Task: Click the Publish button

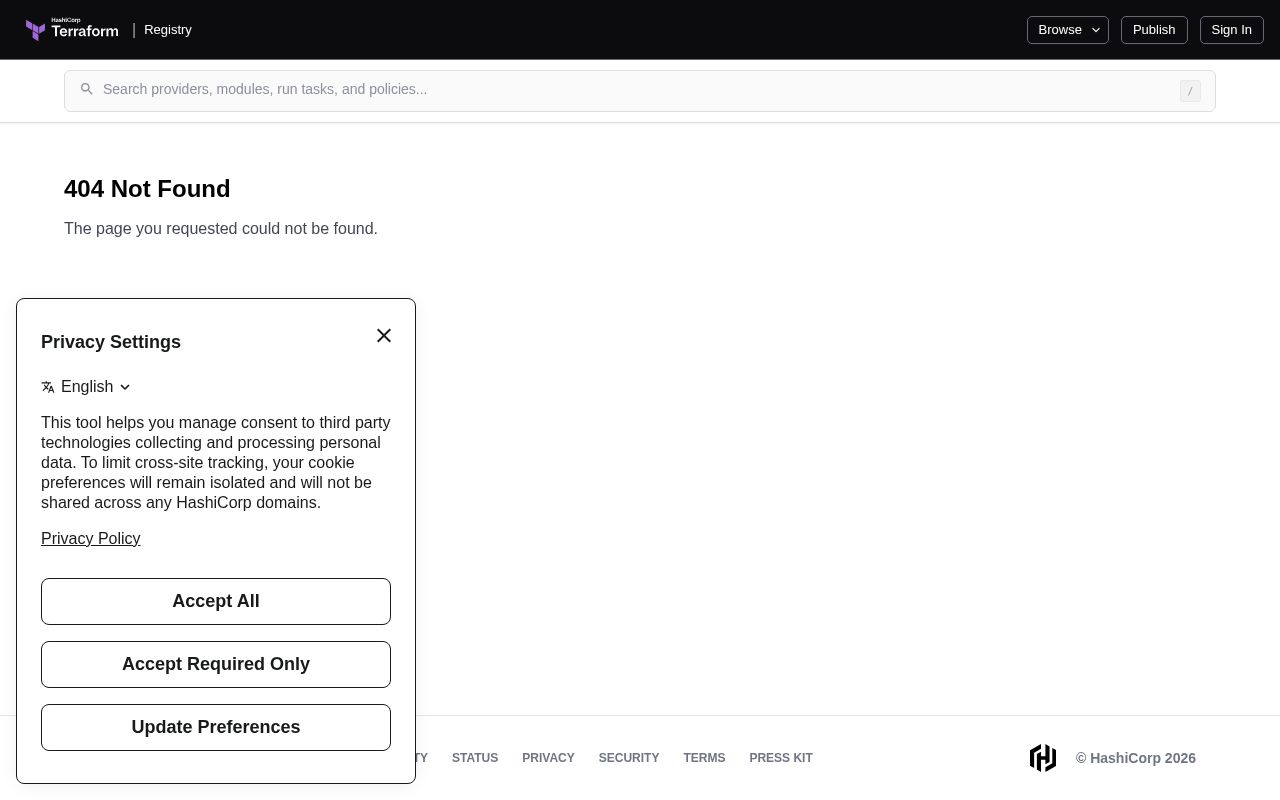Action: point(1154,30)
